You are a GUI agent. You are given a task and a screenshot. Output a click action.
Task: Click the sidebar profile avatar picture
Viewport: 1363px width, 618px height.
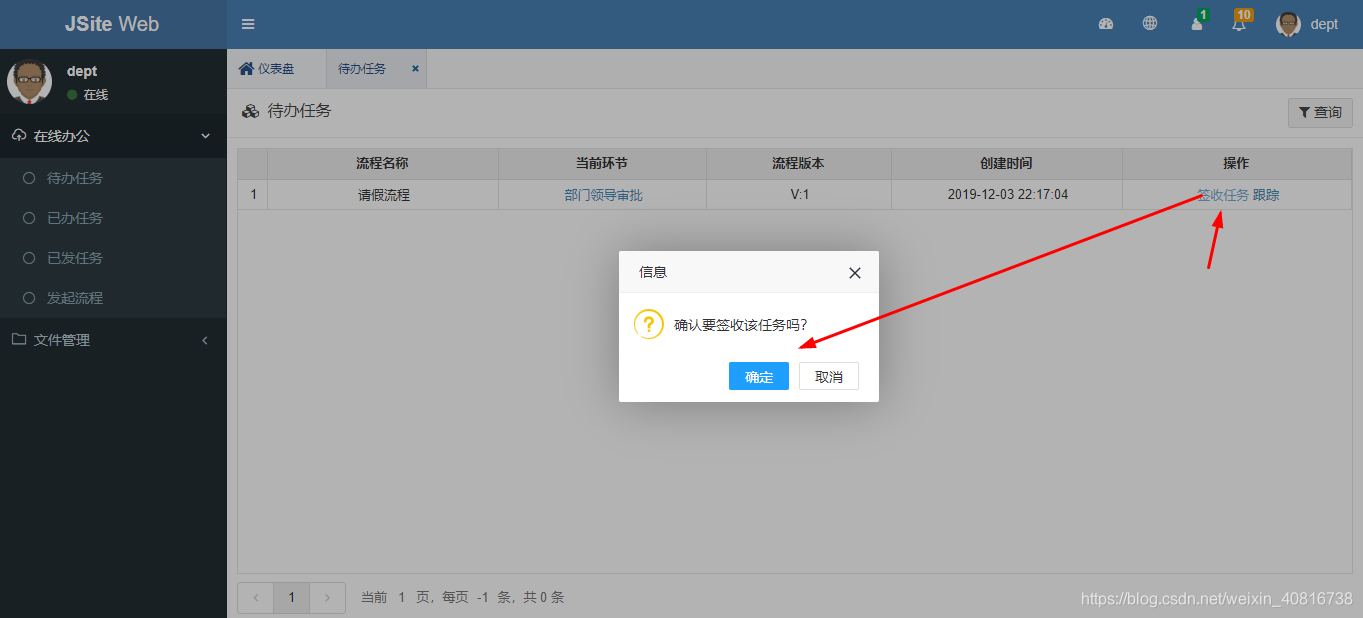[x=29, y=82]
